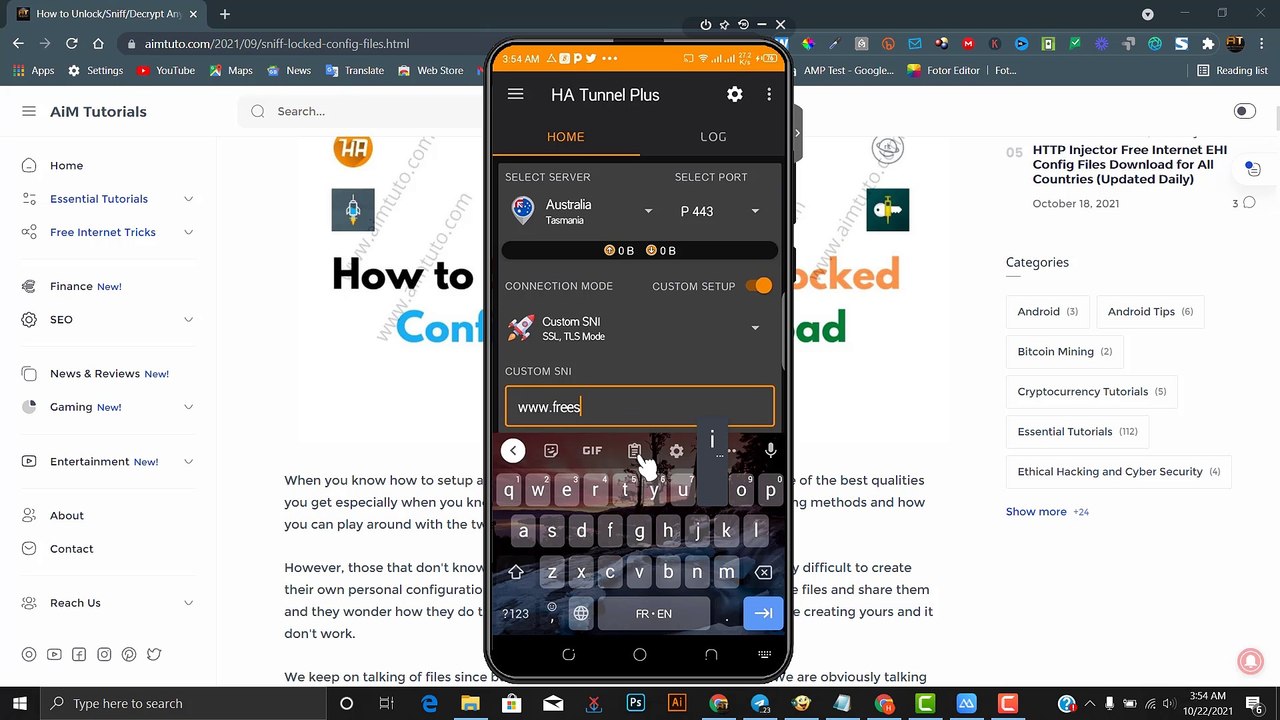Screen dimensions: 1280x720
Task: Open keyboard settings gear
Action: 677,451
